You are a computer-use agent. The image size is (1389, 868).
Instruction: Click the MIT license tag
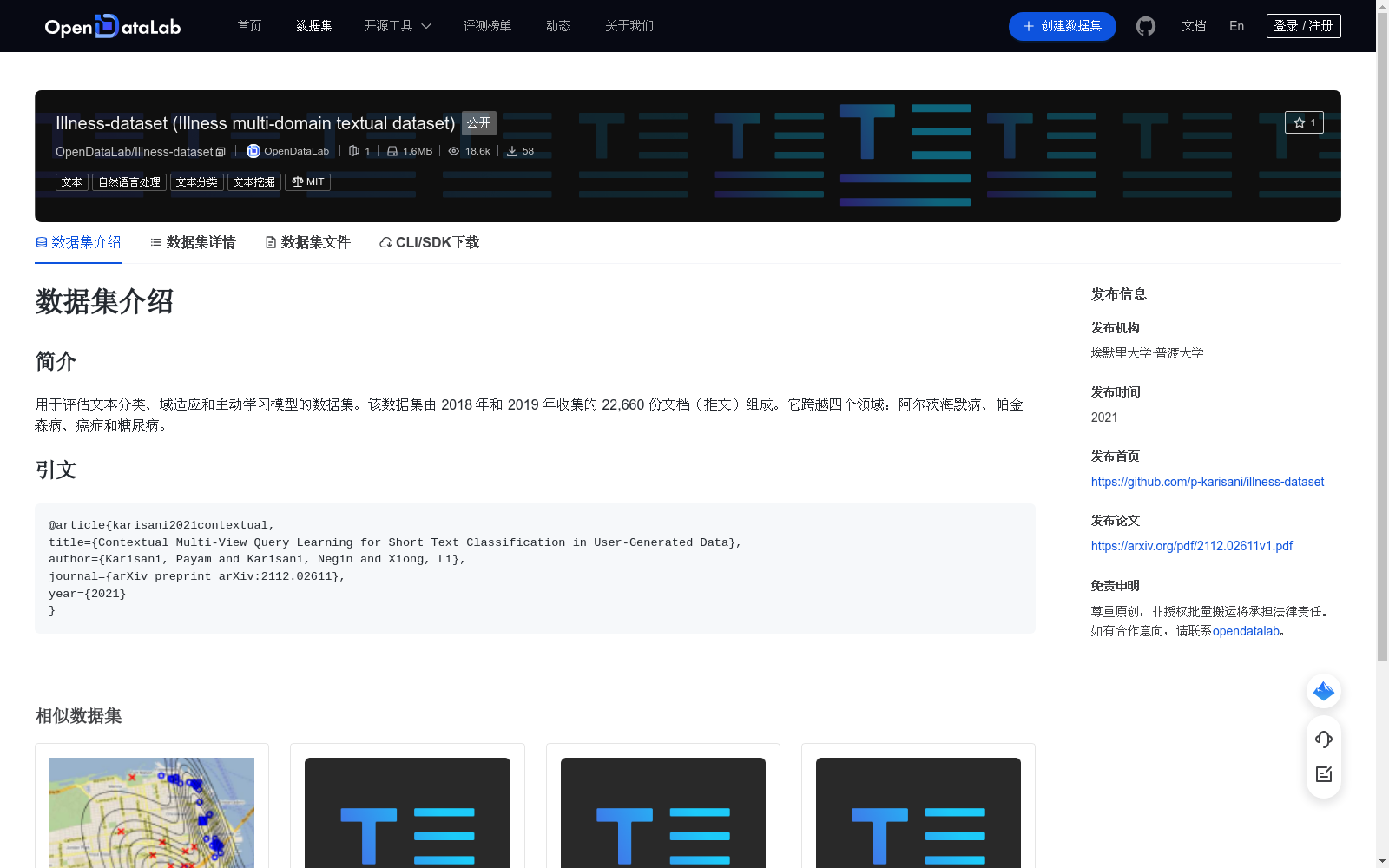[x=307, y=182]
